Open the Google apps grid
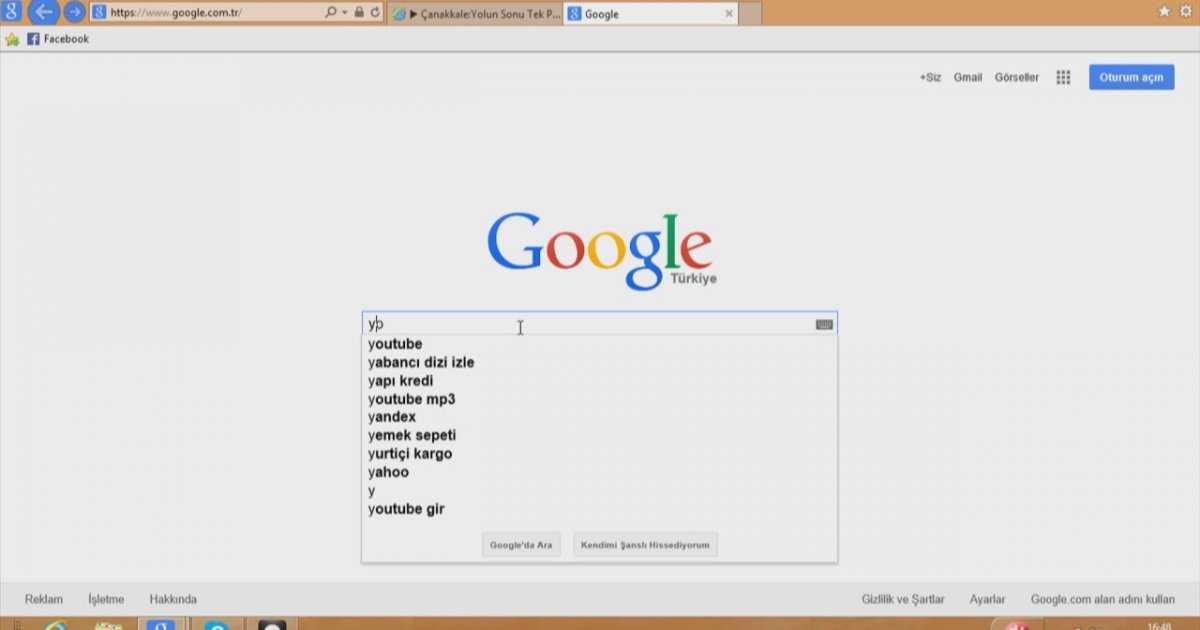Viewport: 1200px width, 630px height. [x=1063, y=77]
